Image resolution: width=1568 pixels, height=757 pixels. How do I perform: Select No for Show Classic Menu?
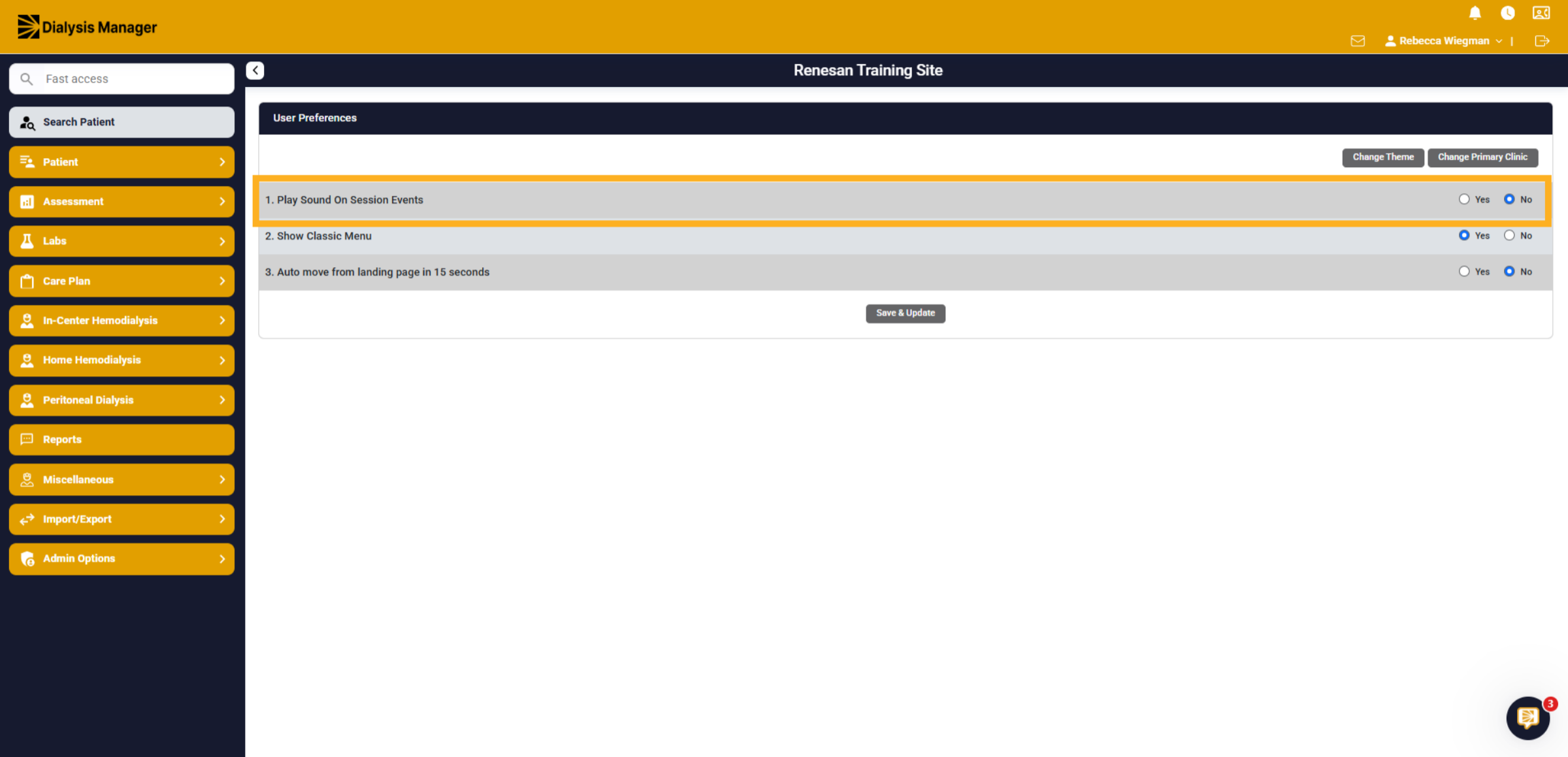1509,235
